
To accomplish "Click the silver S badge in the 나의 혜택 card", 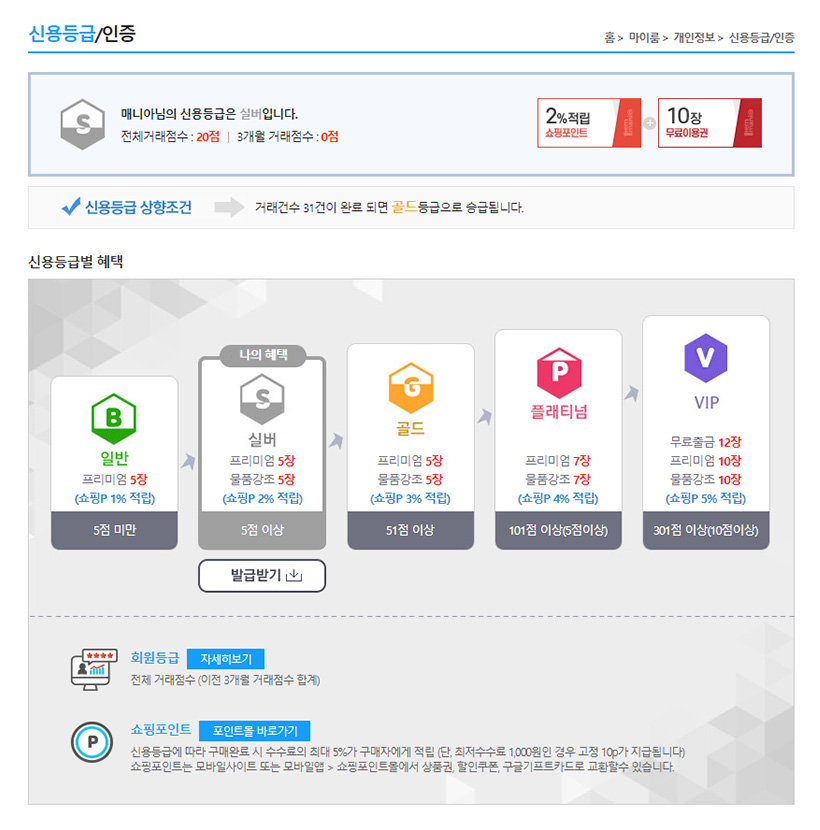I will pos(262,399).
